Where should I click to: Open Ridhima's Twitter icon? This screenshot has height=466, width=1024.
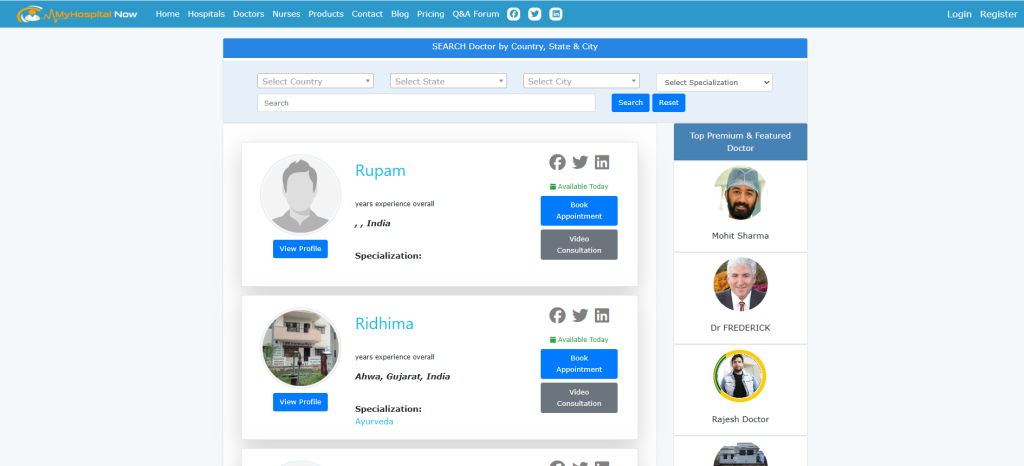tap(580, 316)
